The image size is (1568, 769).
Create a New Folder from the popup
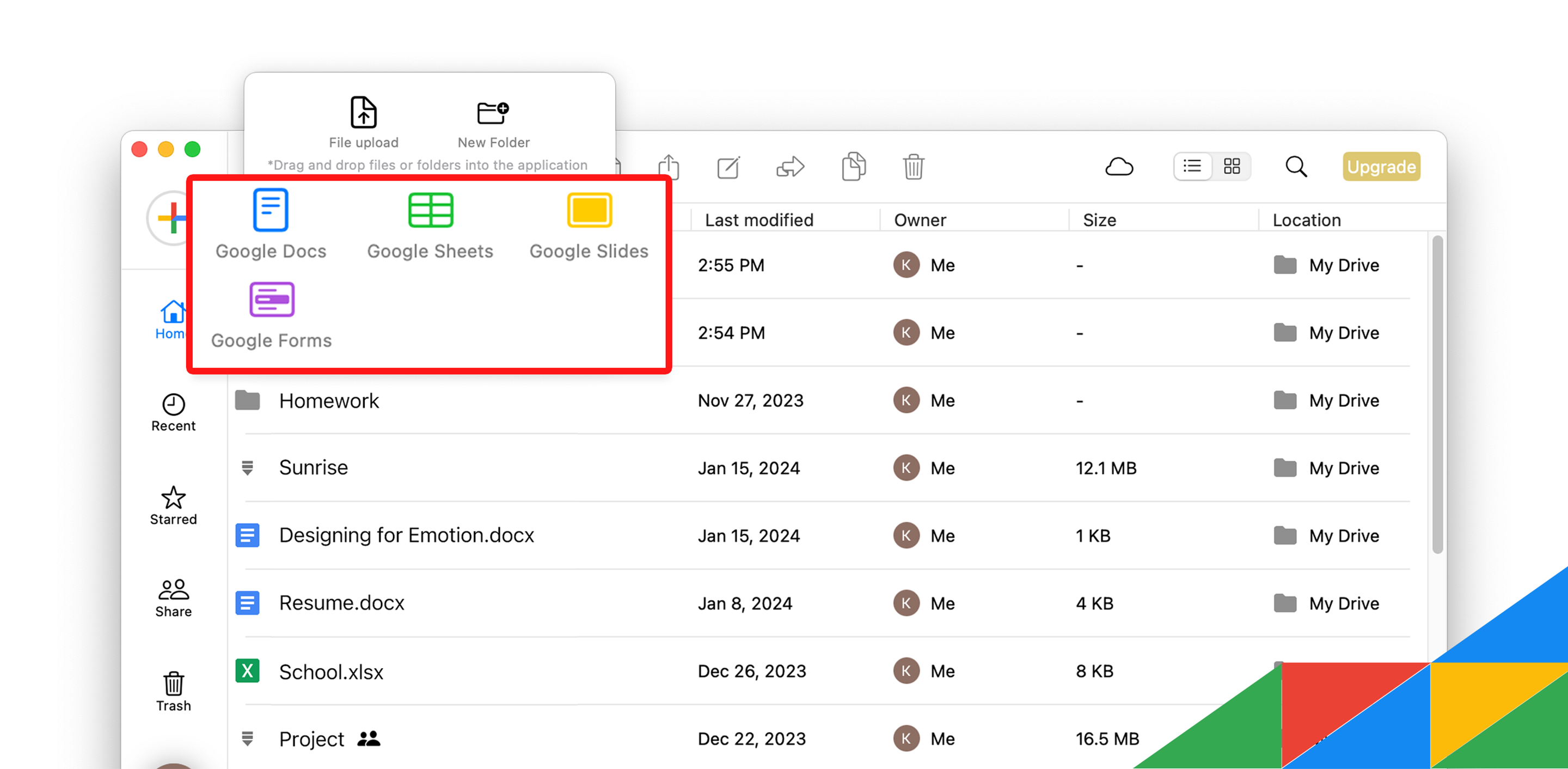click(x=493, y=123)
